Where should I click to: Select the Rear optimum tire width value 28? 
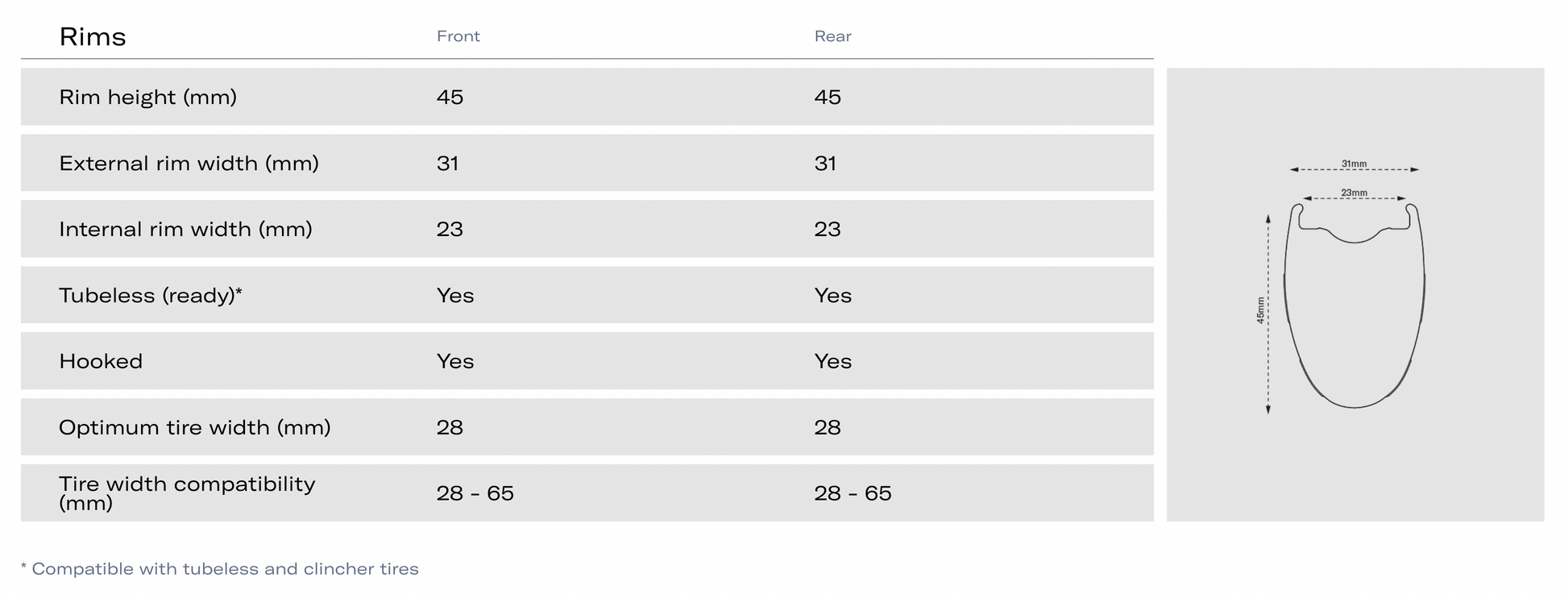click(x=828, y=428)
